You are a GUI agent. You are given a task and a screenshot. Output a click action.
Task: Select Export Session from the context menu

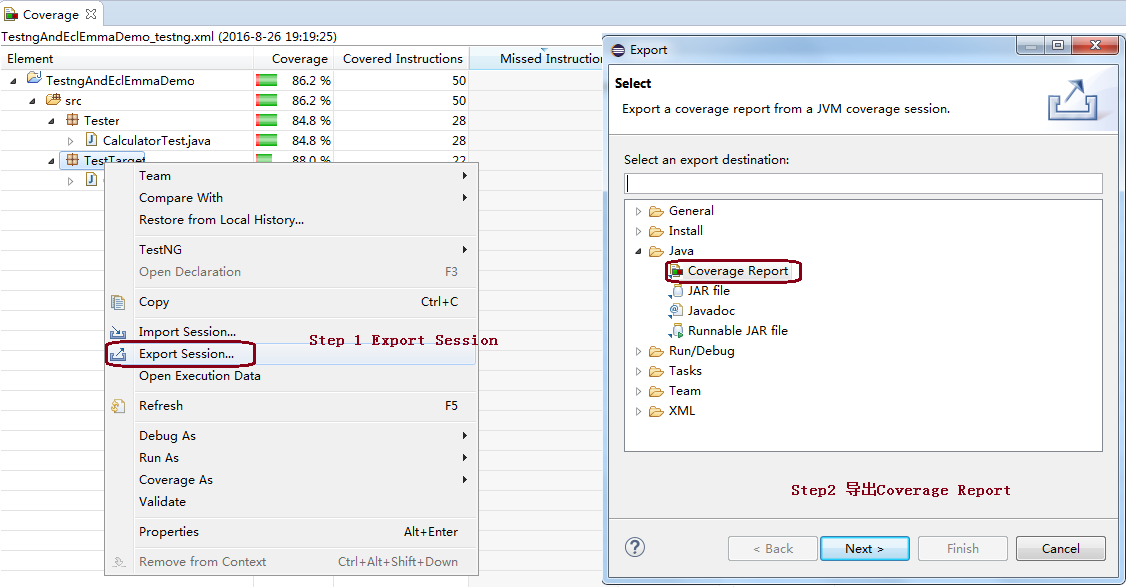292,353
